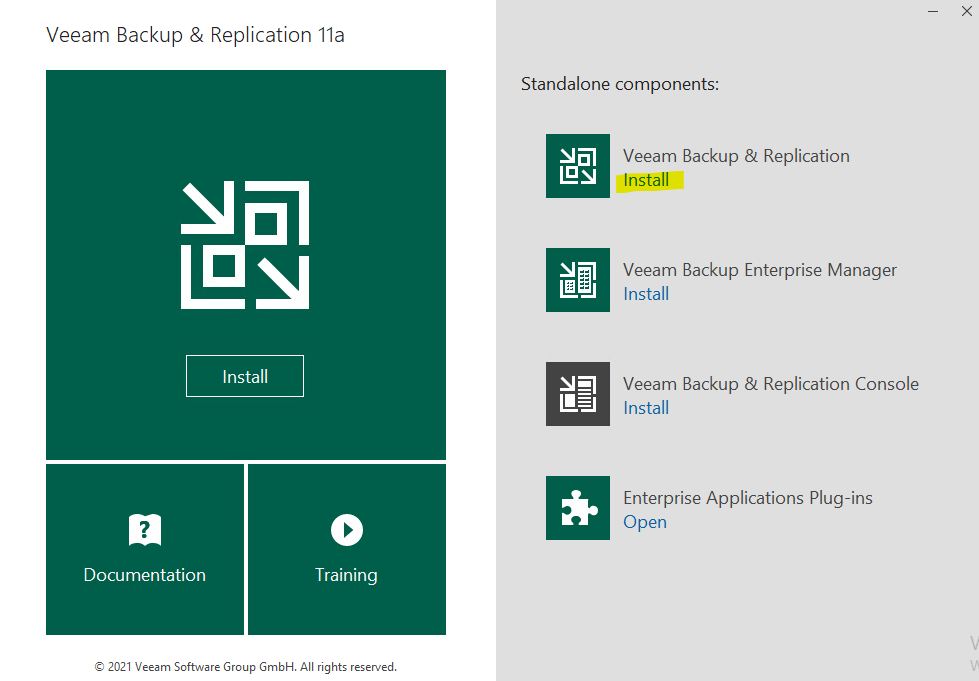Click the large Veeam logo graphic
The width and height of the screenshot is (979, 681).
(245, 243)
